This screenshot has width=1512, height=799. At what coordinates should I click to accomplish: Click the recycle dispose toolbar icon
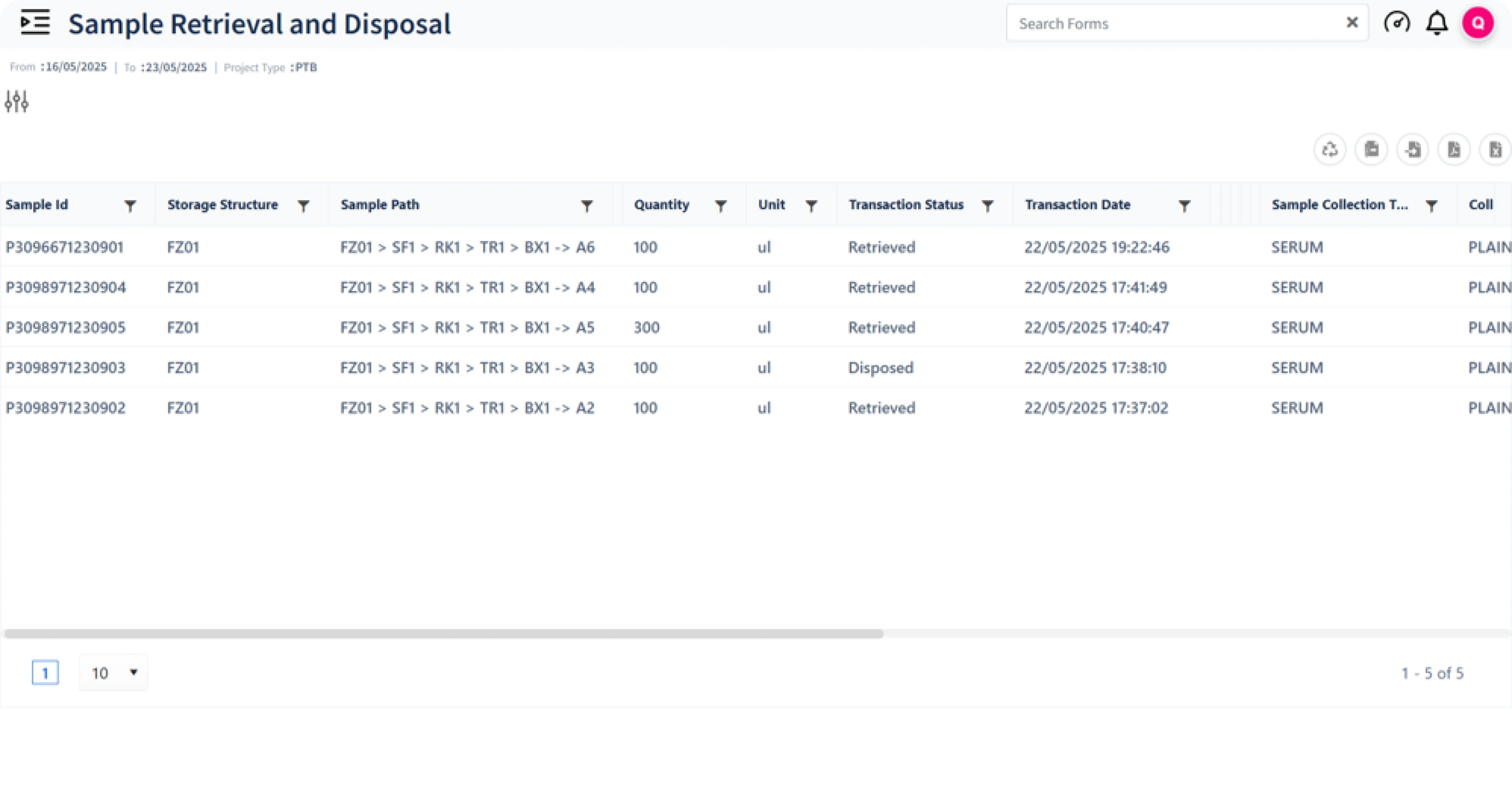coord(1329,150)
